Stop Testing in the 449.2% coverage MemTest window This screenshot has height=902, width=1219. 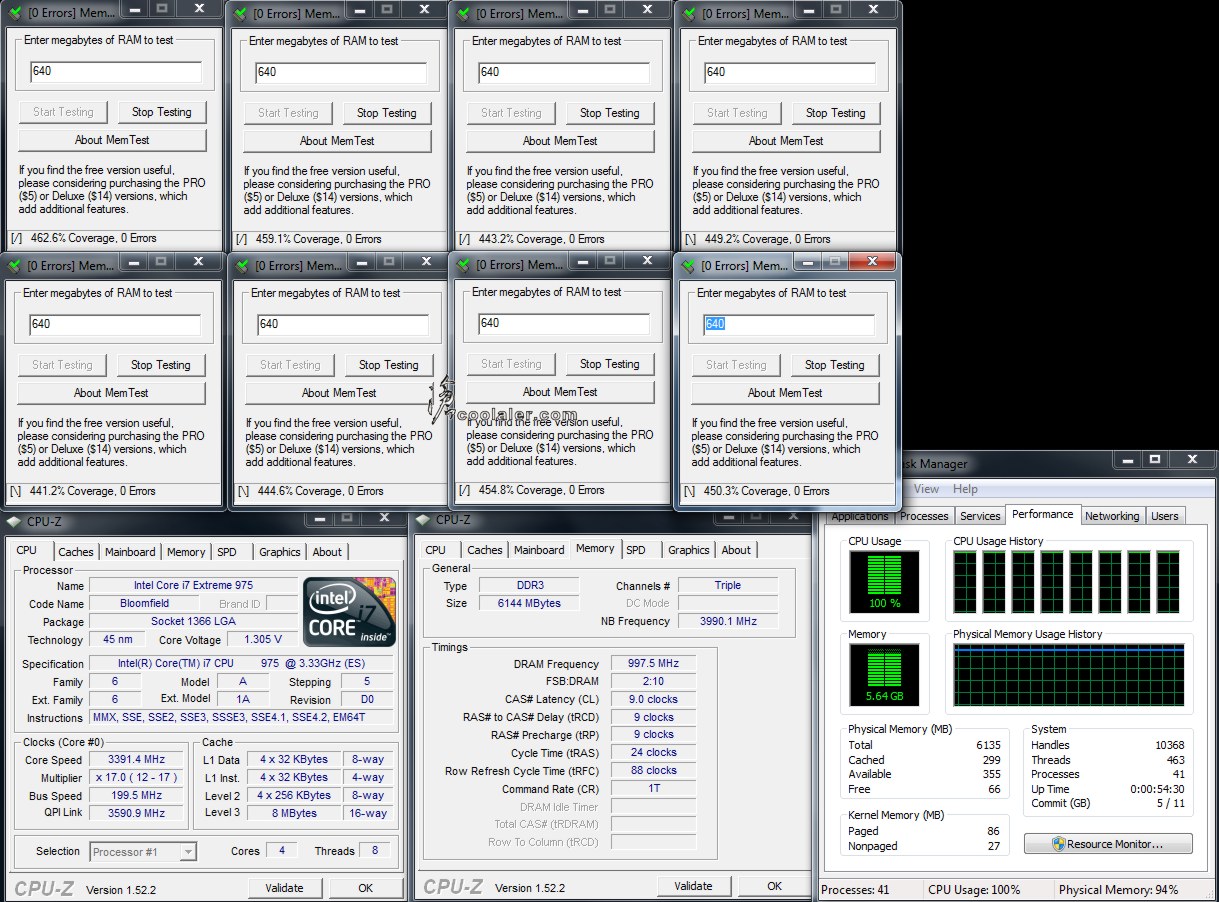836,113
